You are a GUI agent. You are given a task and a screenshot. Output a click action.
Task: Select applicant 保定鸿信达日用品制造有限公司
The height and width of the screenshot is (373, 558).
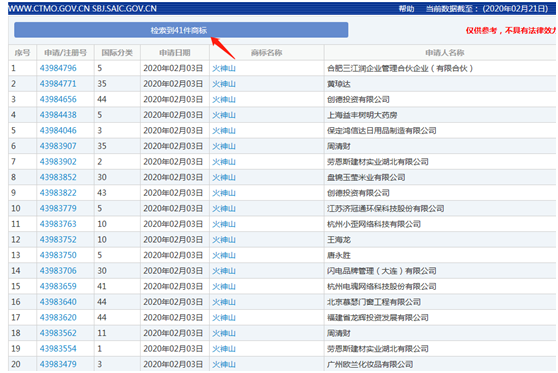click(x=381, y=130)
